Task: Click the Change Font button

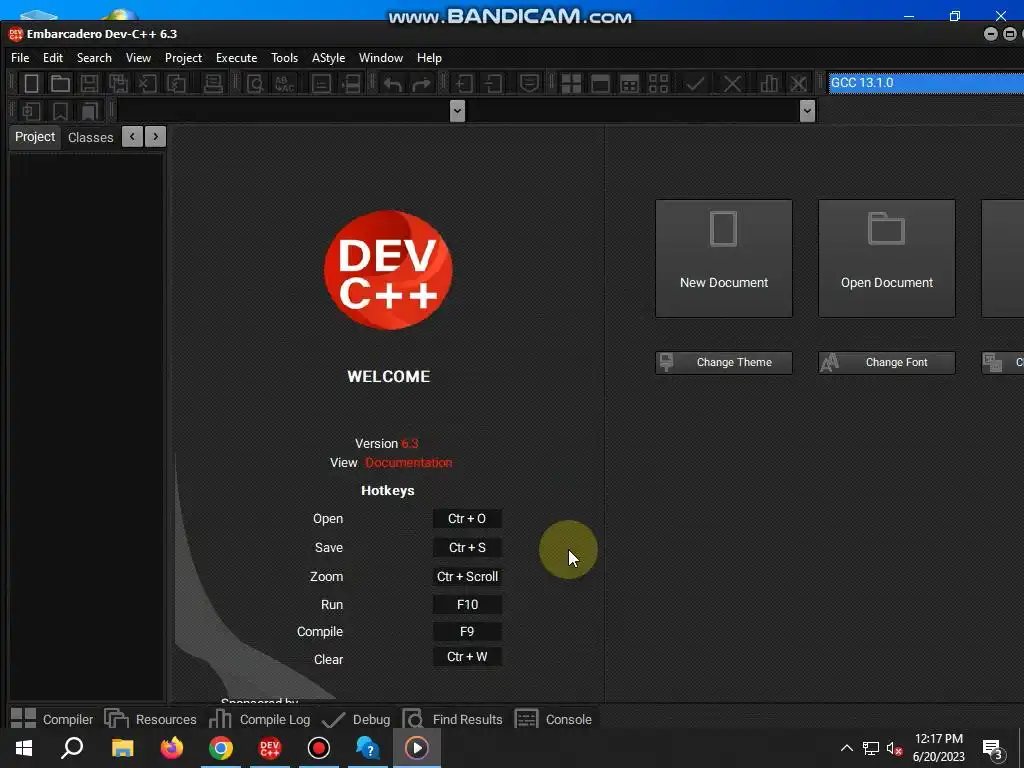Action: [887, 362]
